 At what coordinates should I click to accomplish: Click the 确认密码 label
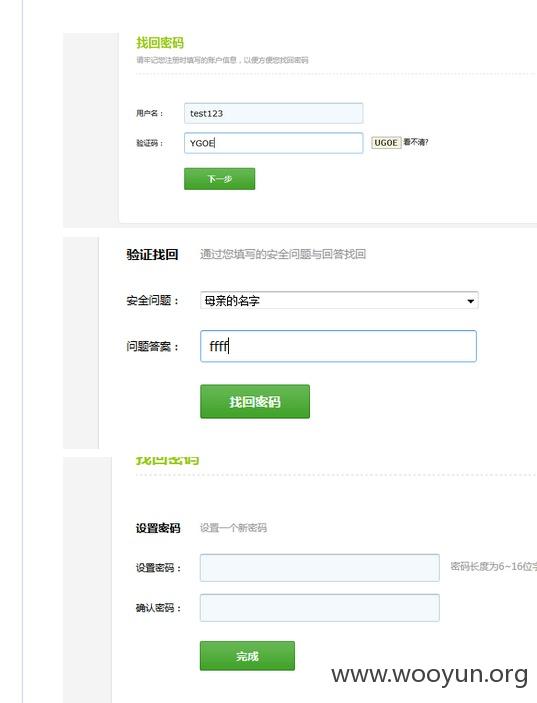(x=159, y=608)
